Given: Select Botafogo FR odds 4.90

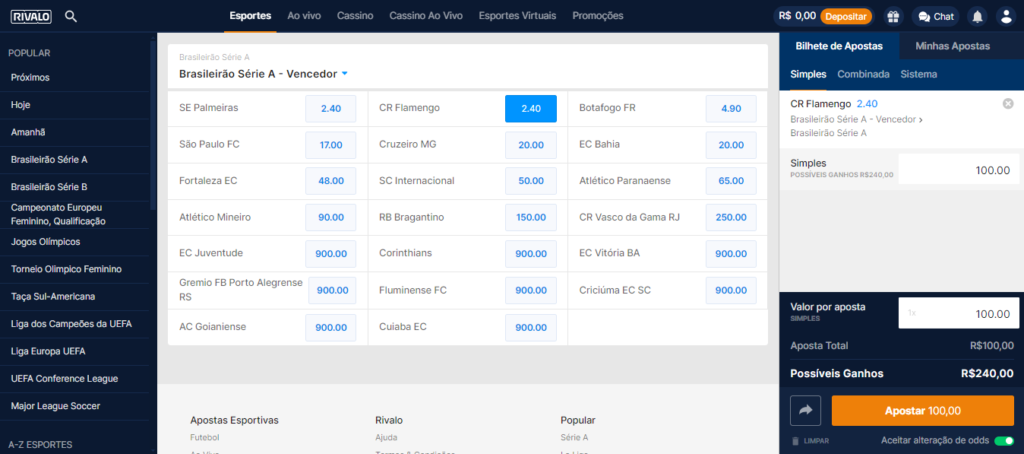Looking at the screenshot, I should (731, 108).
